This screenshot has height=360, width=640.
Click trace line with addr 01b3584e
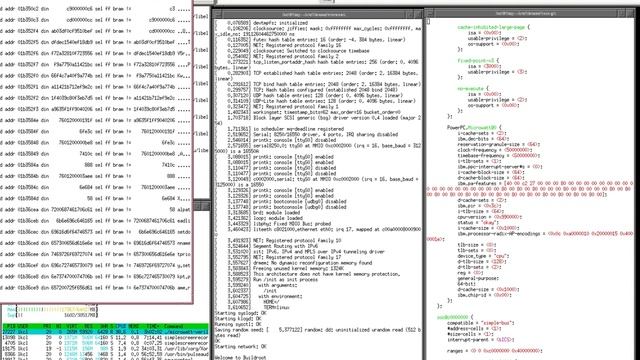point(95,120)
